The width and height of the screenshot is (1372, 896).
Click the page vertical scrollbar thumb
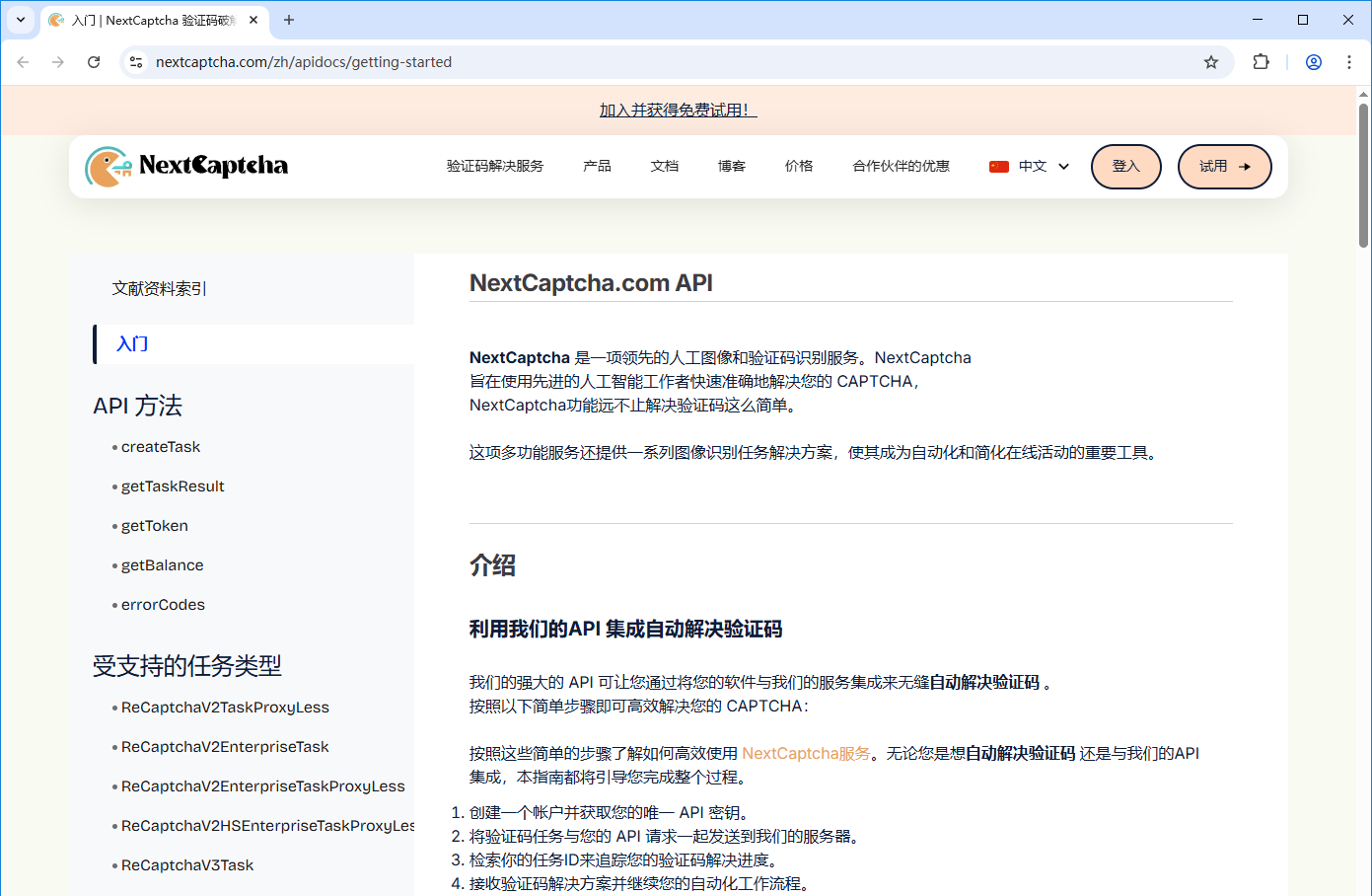(1363, 175)
